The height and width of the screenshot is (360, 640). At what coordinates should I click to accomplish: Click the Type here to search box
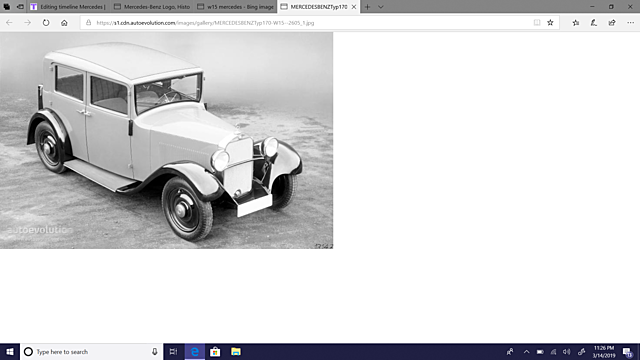coord(91,352)
